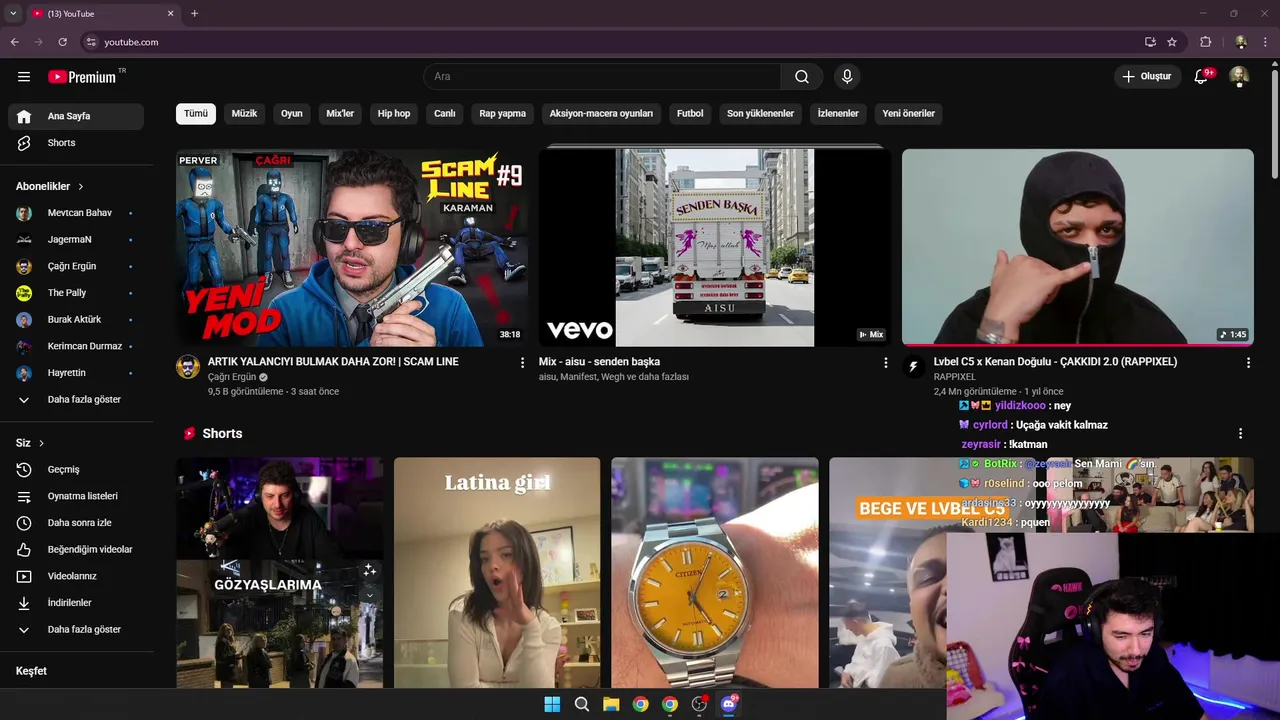Viewport: 1280px width, 720px height.
Task: Open Mevtcan Bahav subscription channel
Action: (x=76, y=213)
